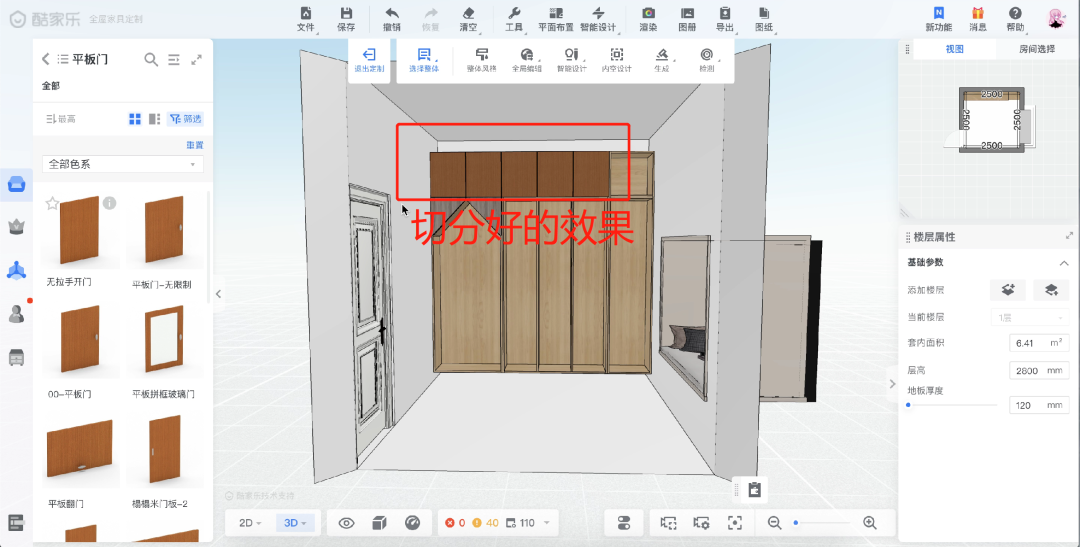The width and height of the screenshot is (1080, 547).
Task: Adjust the 地板厚度 slider
Action: pyautogui.click(x=953, y=405)
